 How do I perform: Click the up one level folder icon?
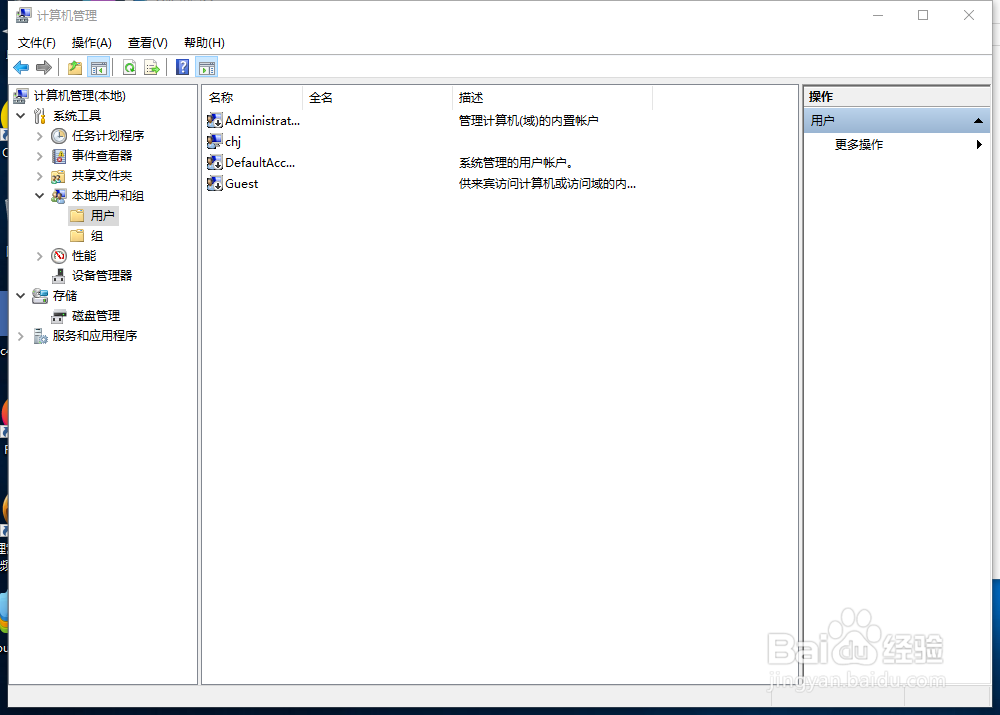pyautogui.click(x=74, y=67)
